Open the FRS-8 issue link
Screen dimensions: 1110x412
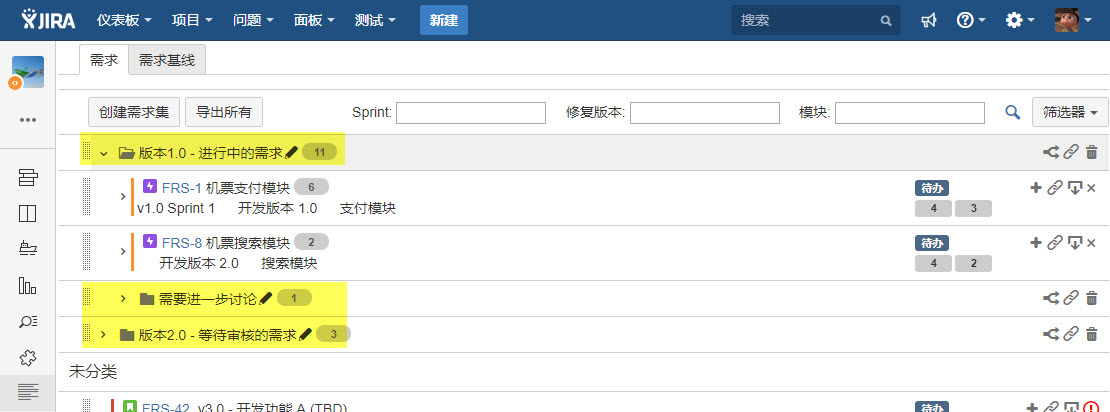click(182, 242)
